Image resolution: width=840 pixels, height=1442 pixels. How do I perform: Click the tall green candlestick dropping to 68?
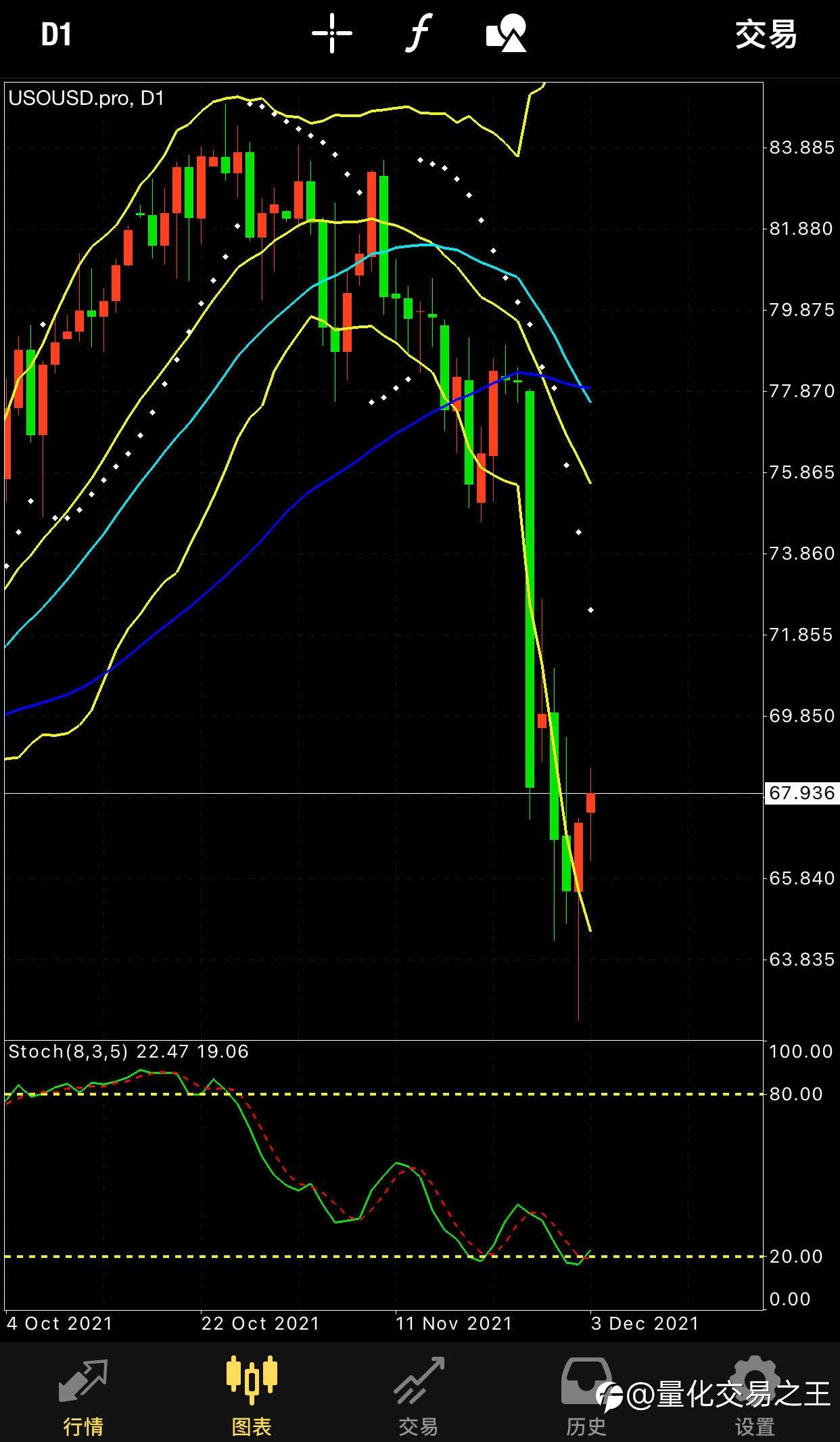(530, 589)
